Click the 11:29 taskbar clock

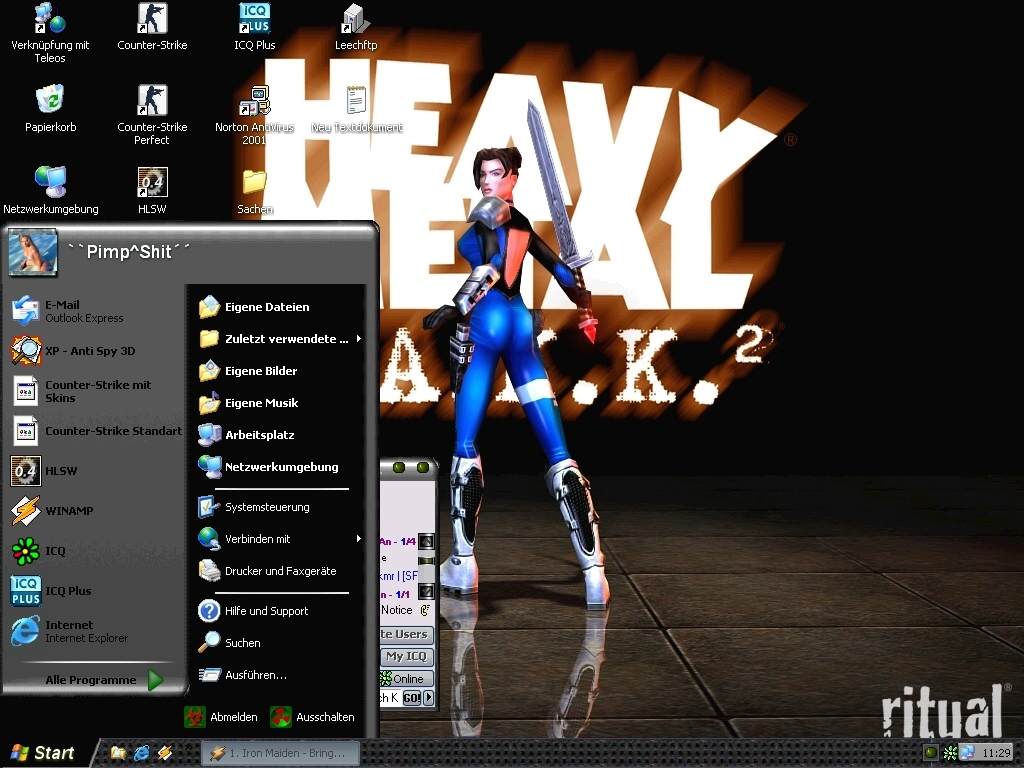pos(997,753)
